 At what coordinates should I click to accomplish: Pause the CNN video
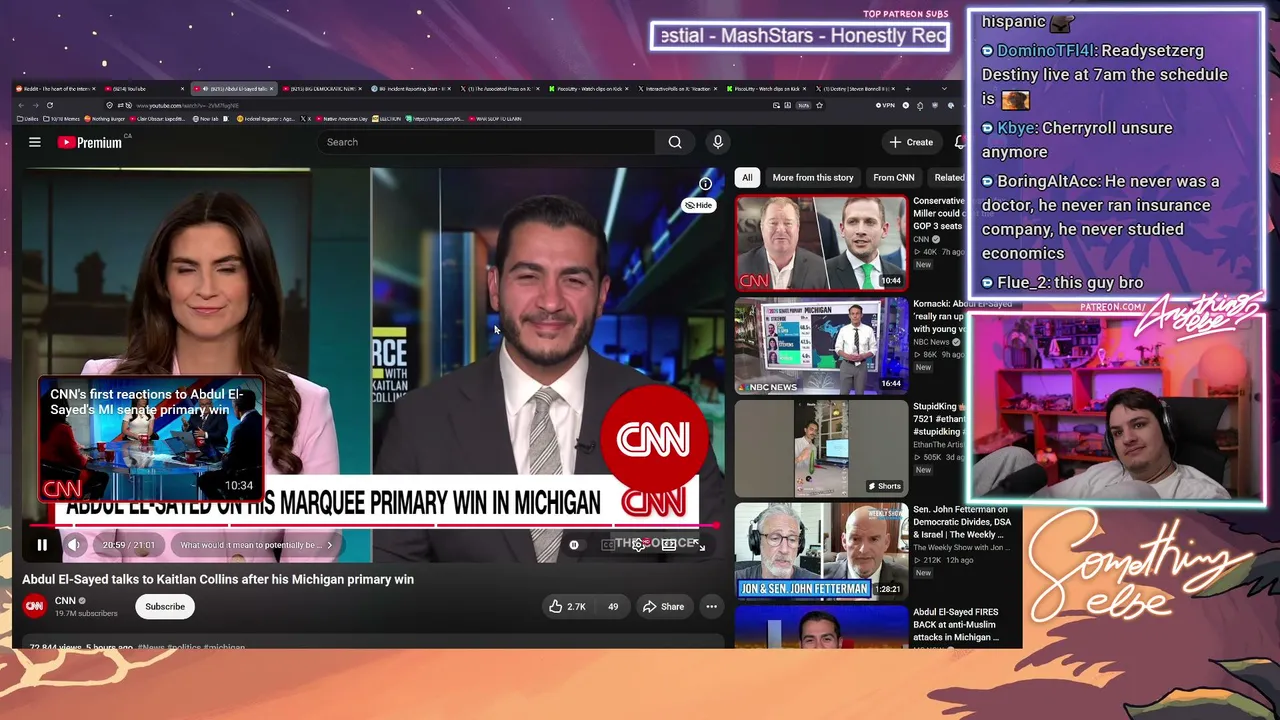point(42,545)
